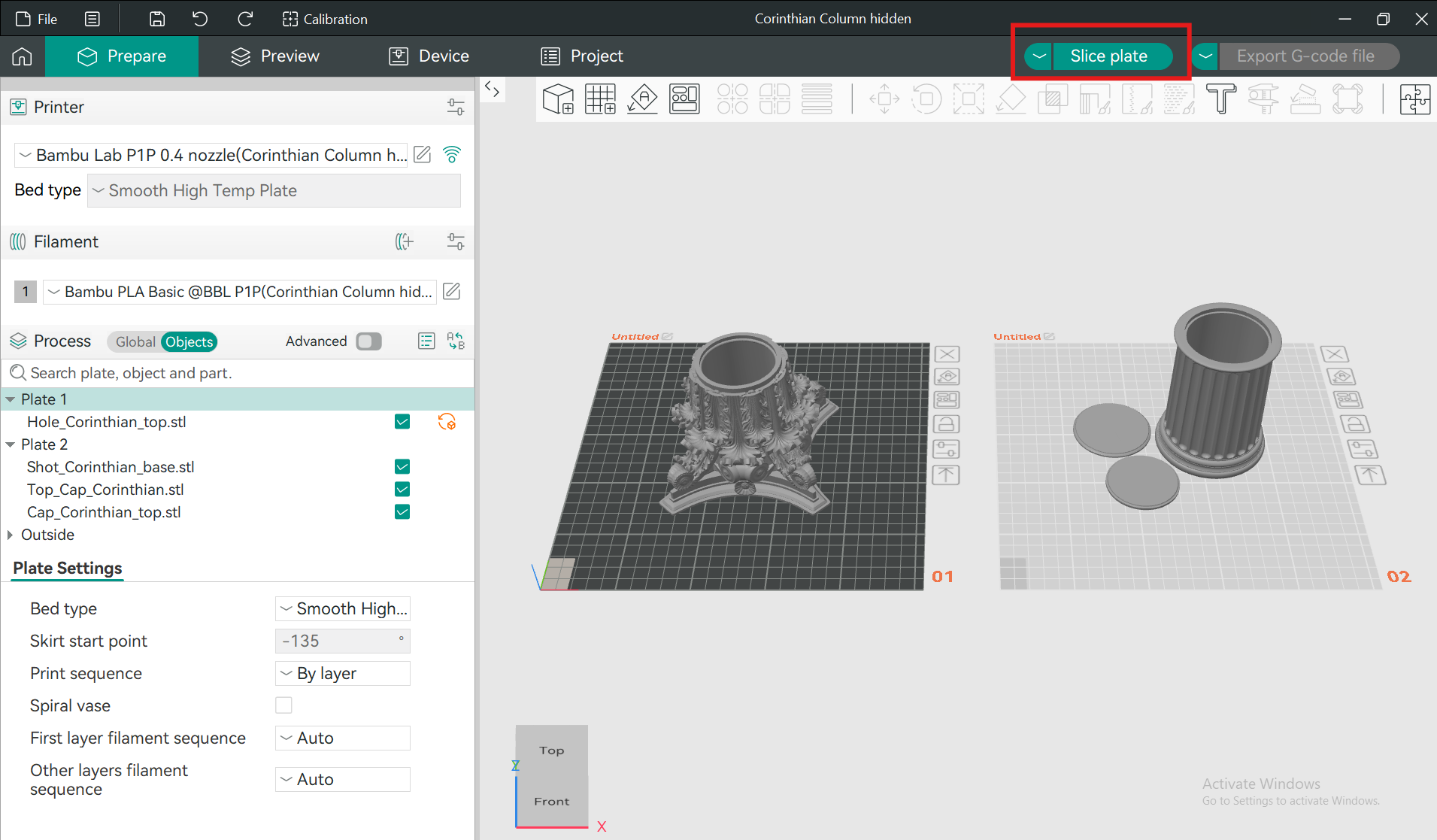The height and width of the screenshot is (840, 1437).
Task: Toggle the Advanced mode switch
Action: click(368, 341)
